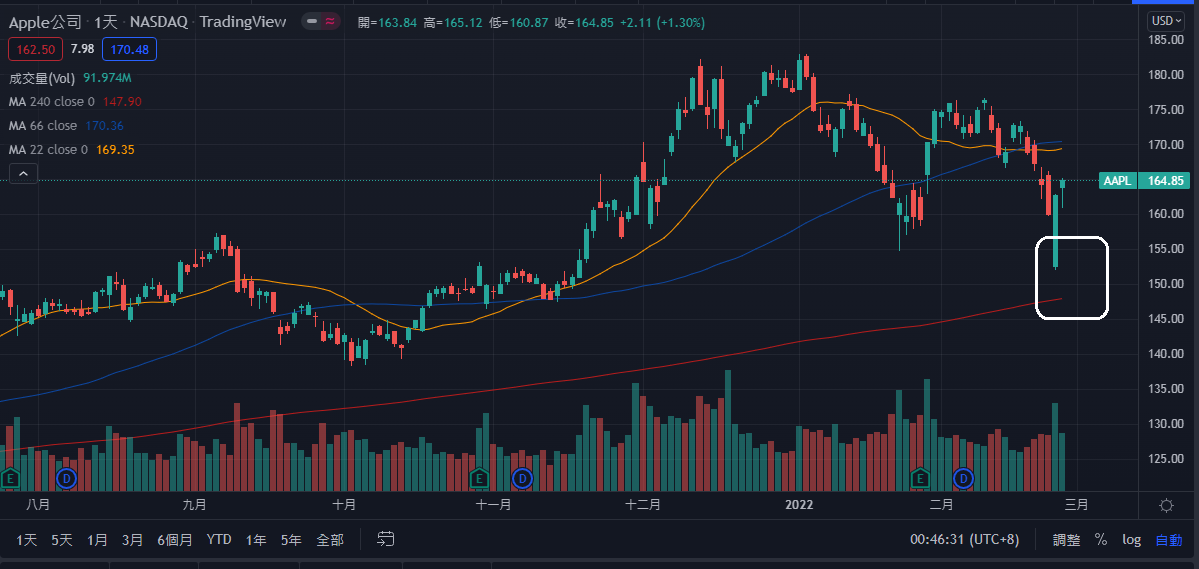This screenshot has height=569, width=1199.
Task: Click the 150.00 price axis label
Action: [x=1166, y=284]
